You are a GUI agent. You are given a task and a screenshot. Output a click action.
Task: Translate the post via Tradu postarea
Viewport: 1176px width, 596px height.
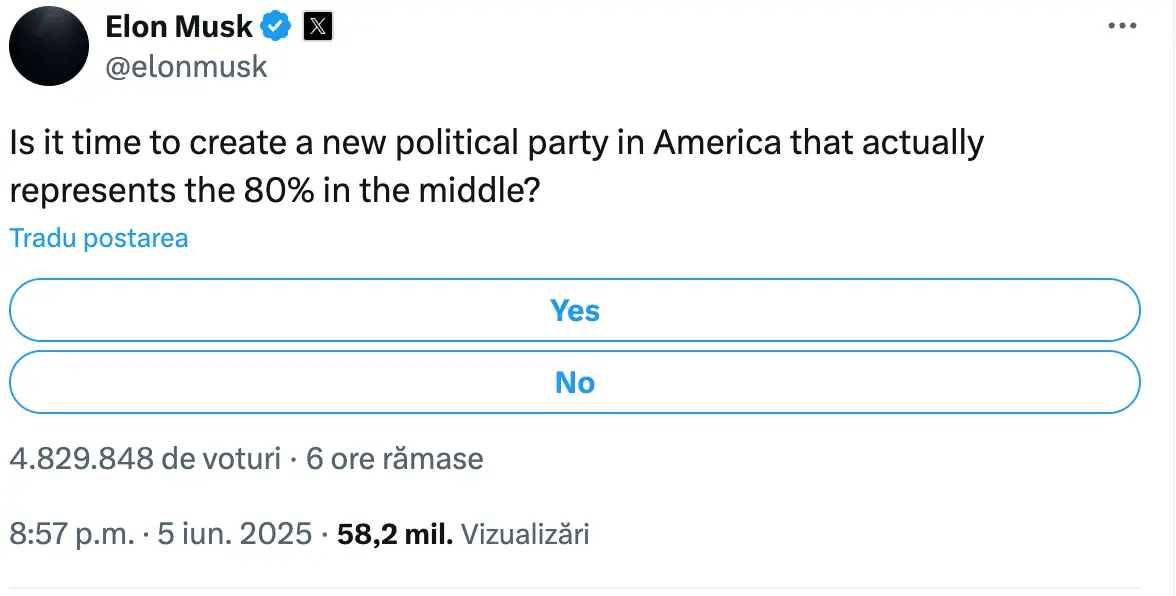click(98, 238)
